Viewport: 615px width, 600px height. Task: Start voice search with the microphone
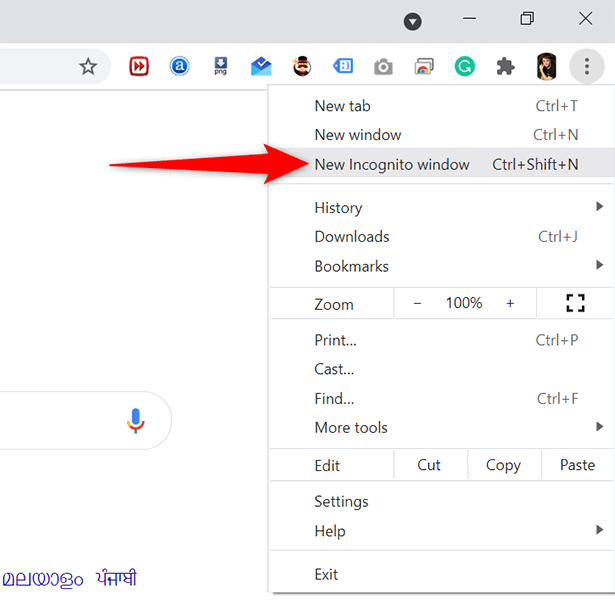(x=136, y=420)
